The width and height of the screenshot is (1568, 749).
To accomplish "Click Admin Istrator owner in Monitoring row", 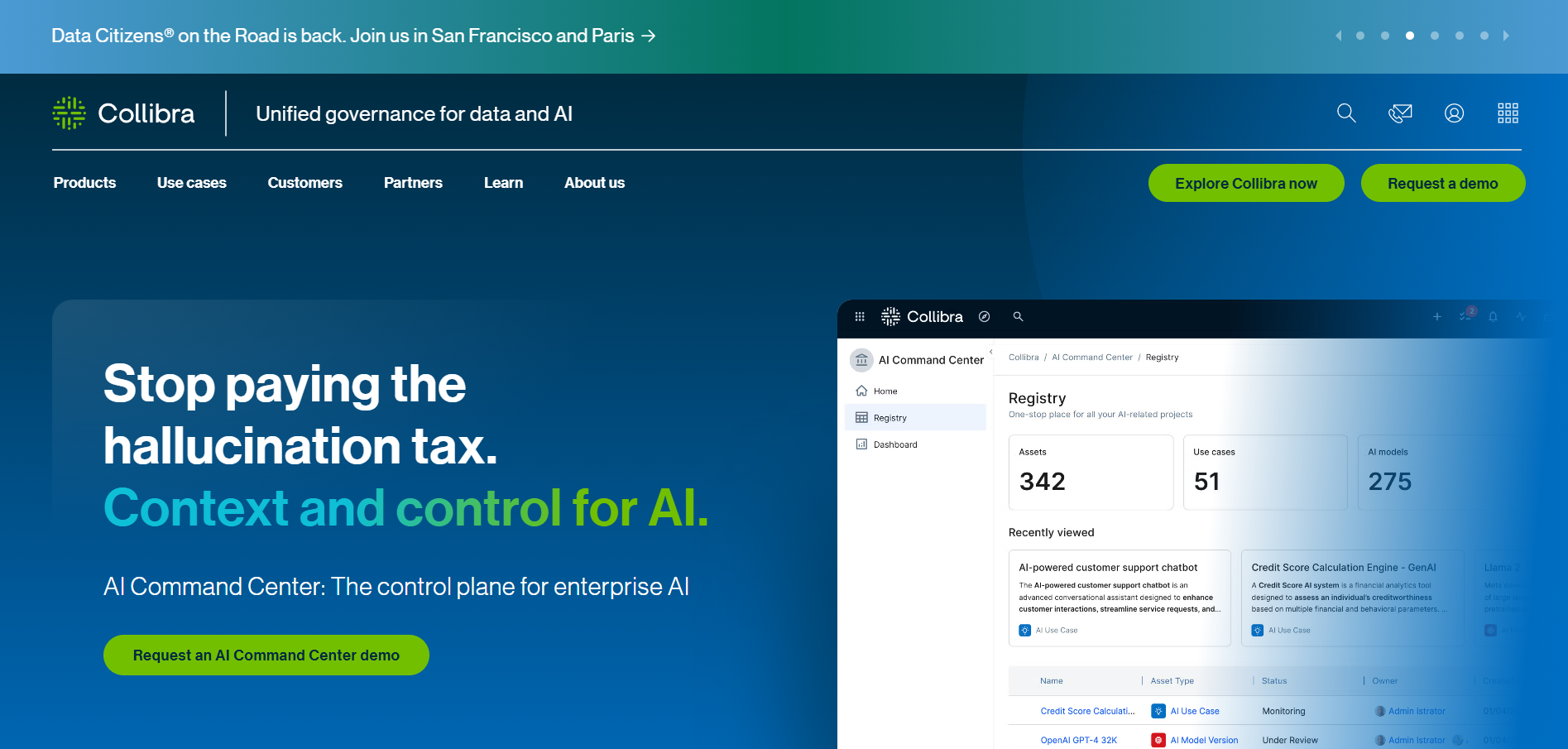I will coord(1417,711).
